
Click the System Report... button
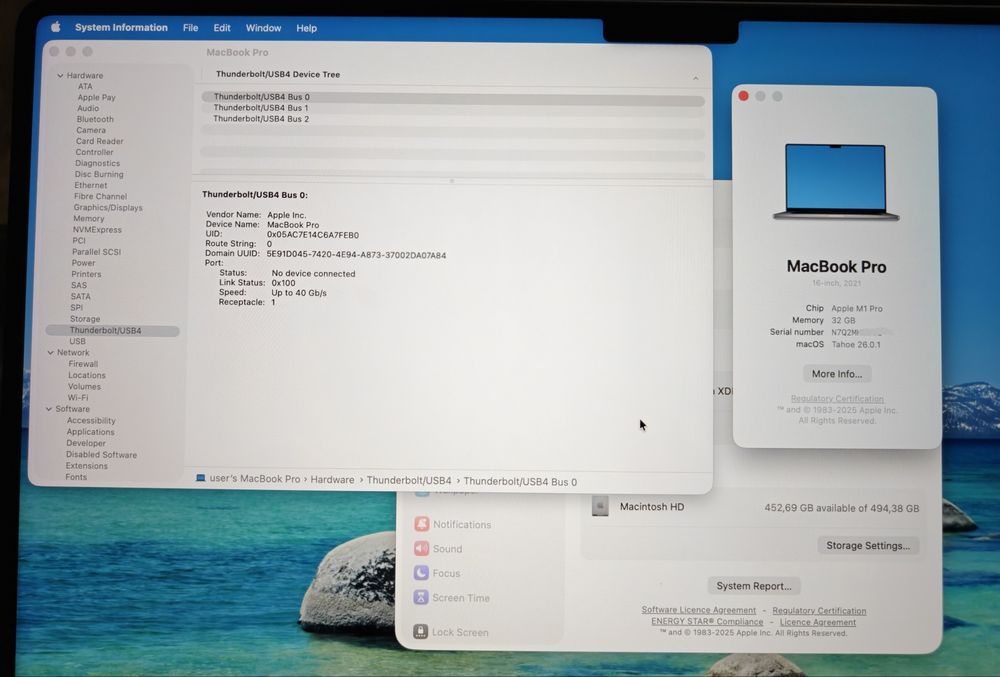754,586
